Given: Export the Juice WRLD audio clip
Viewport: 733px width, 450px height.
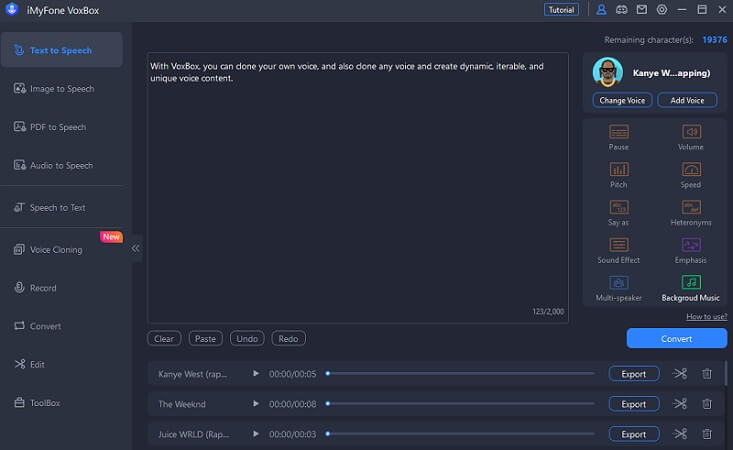Looking at the screenshot, I should pyautogui.click(x=634, y=434).
